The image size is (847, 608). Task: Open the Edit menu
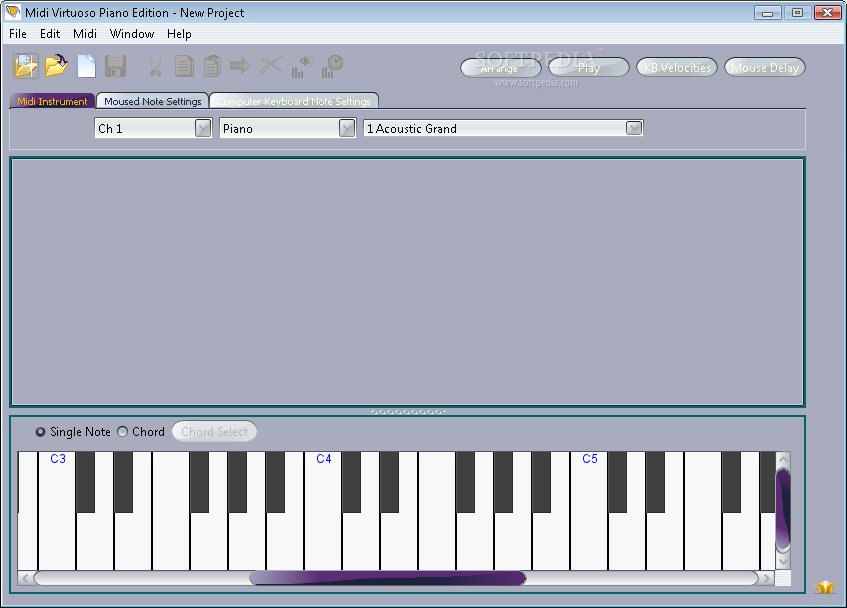(50, 34)
